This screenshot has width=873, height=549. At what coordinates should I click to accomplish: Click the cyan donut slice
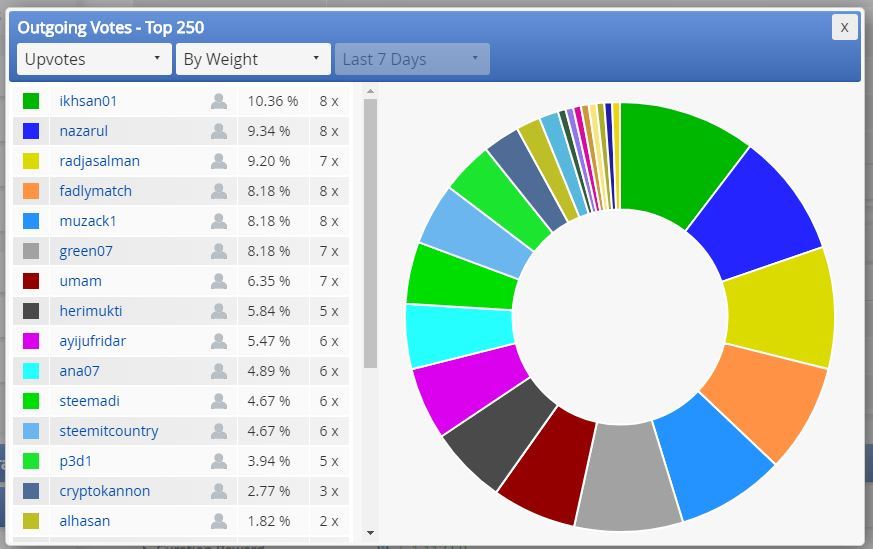click(x=459, y=334)
